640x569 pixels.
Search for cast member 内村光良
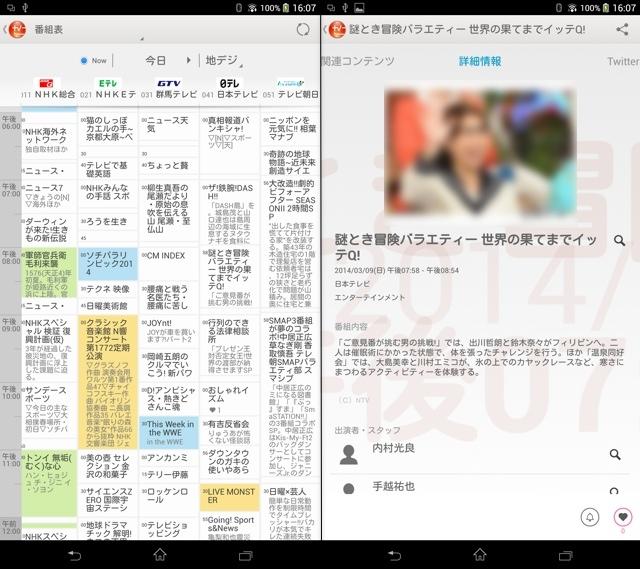(616, 454)
